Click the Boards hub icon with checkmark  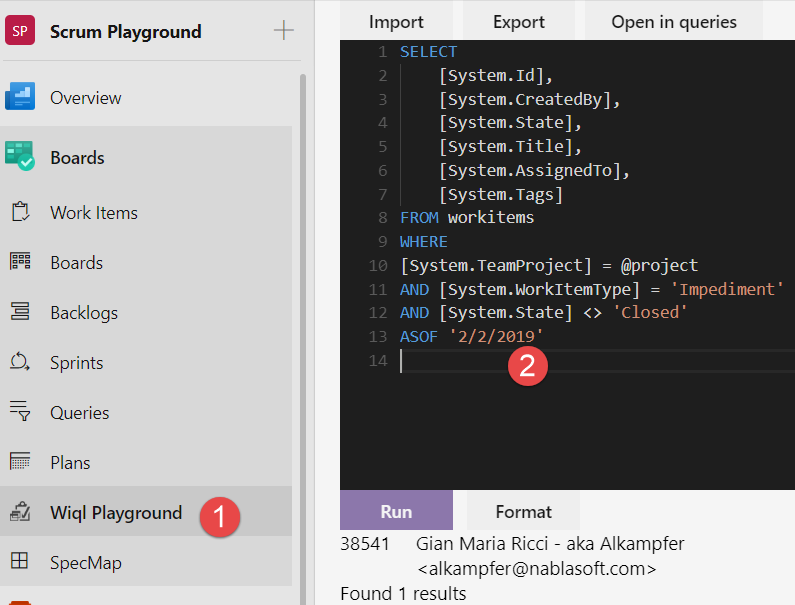click(x=20, y=157)
